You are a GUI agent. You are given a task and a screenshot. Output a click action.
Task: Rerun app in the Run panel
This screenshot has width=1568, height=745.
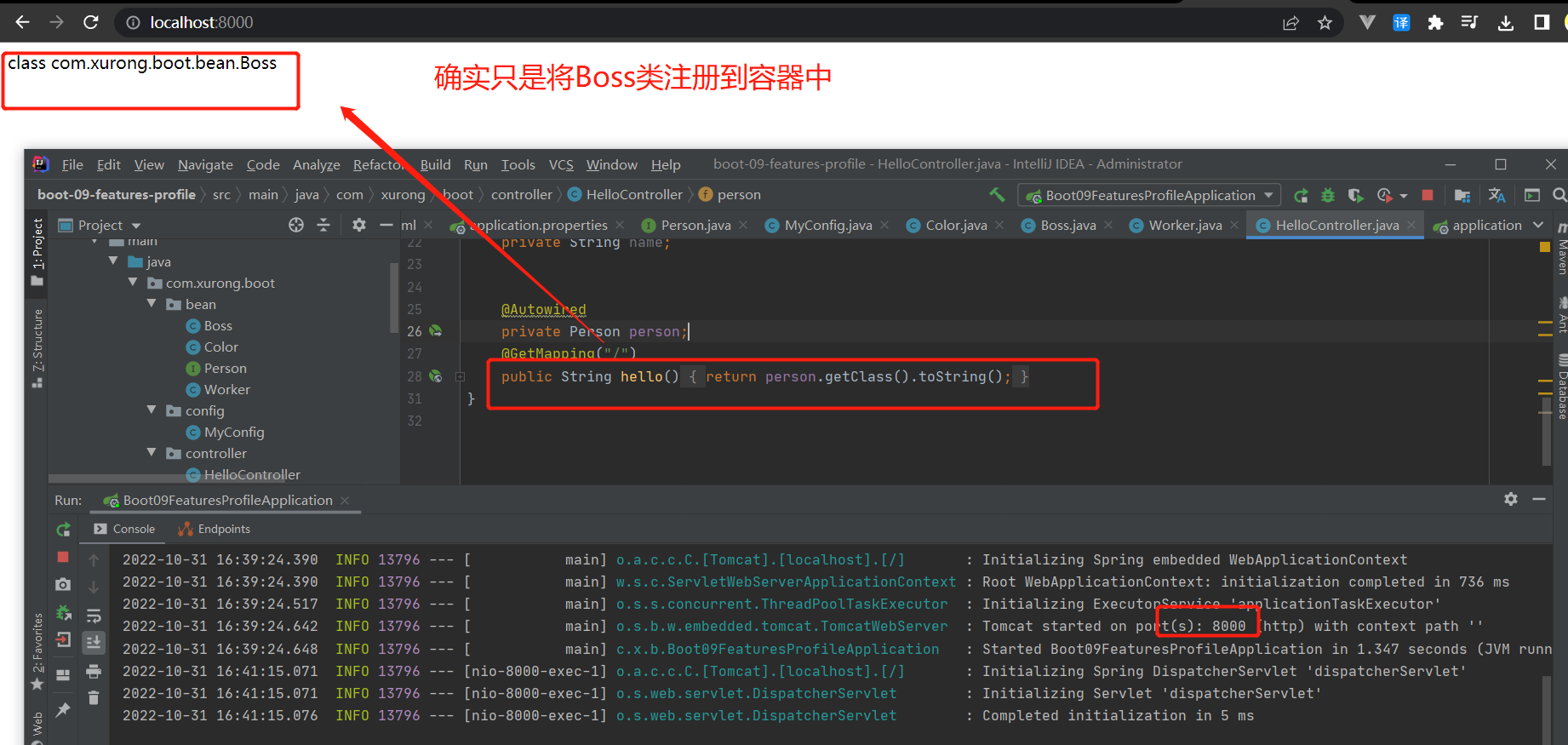coord(63,530)
